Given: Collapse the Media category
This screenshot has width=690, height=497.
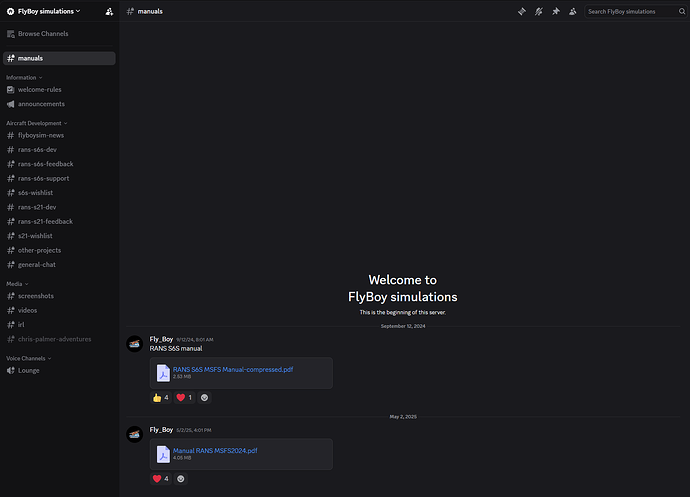Looking at the screenshot, I should [17, 284].
